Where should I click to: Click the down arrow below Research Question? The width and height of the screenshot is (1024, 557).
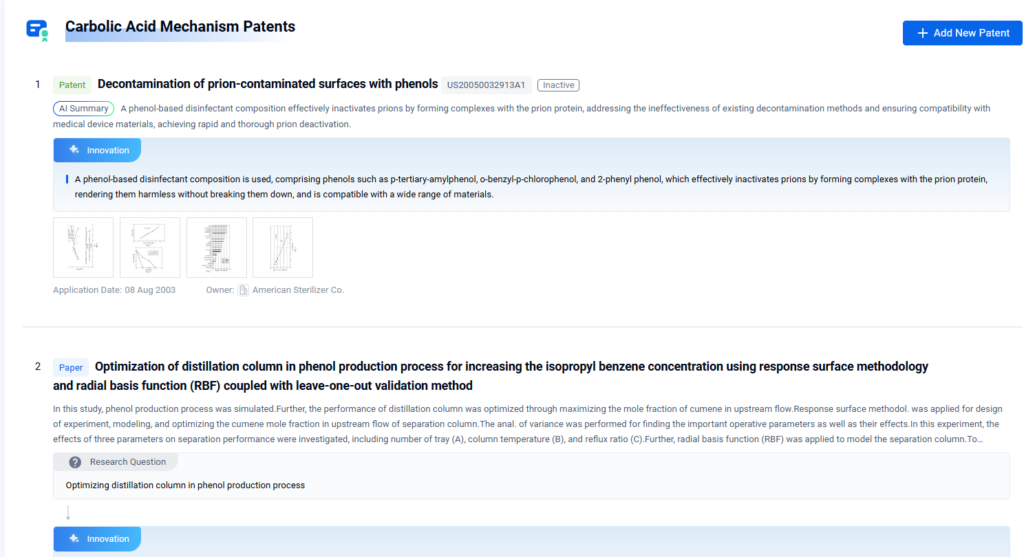[68, 513]
